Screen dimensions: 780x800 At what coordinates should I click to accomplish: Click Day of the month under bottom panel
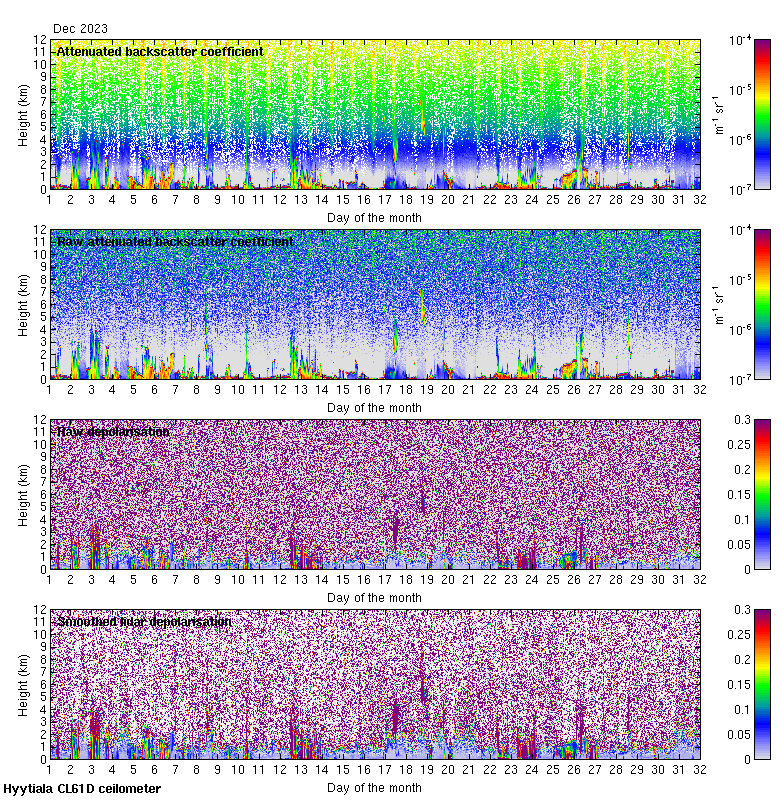point(374,787)
